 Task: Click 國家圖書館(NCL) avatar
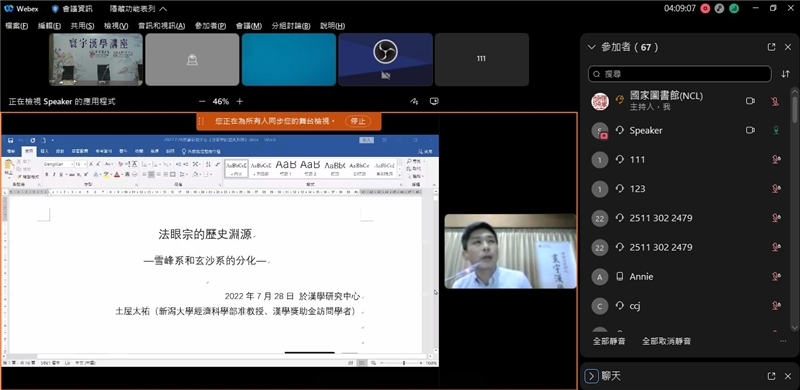pos(600,101)
